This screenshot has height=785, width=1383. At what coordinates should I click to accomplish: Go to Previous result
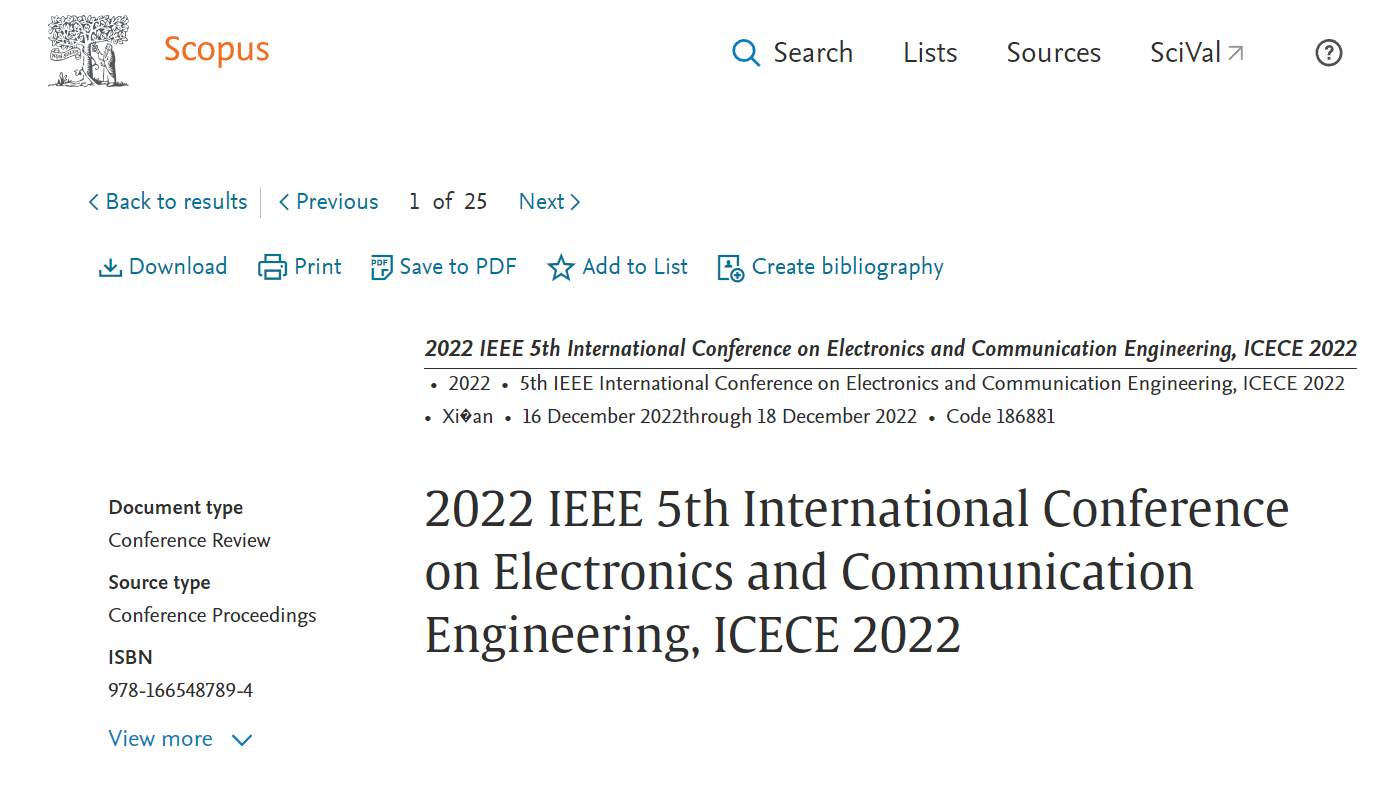click(328, 202)
